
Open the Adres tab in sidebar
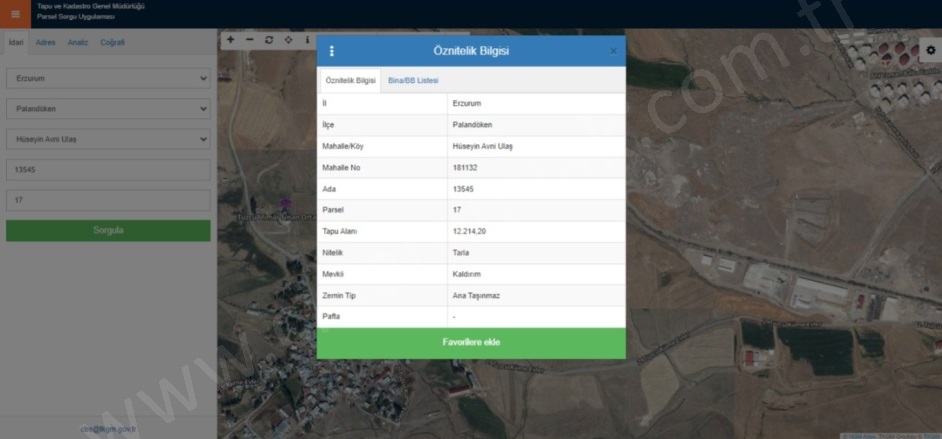pyautogui.click(x=45, y=43)
